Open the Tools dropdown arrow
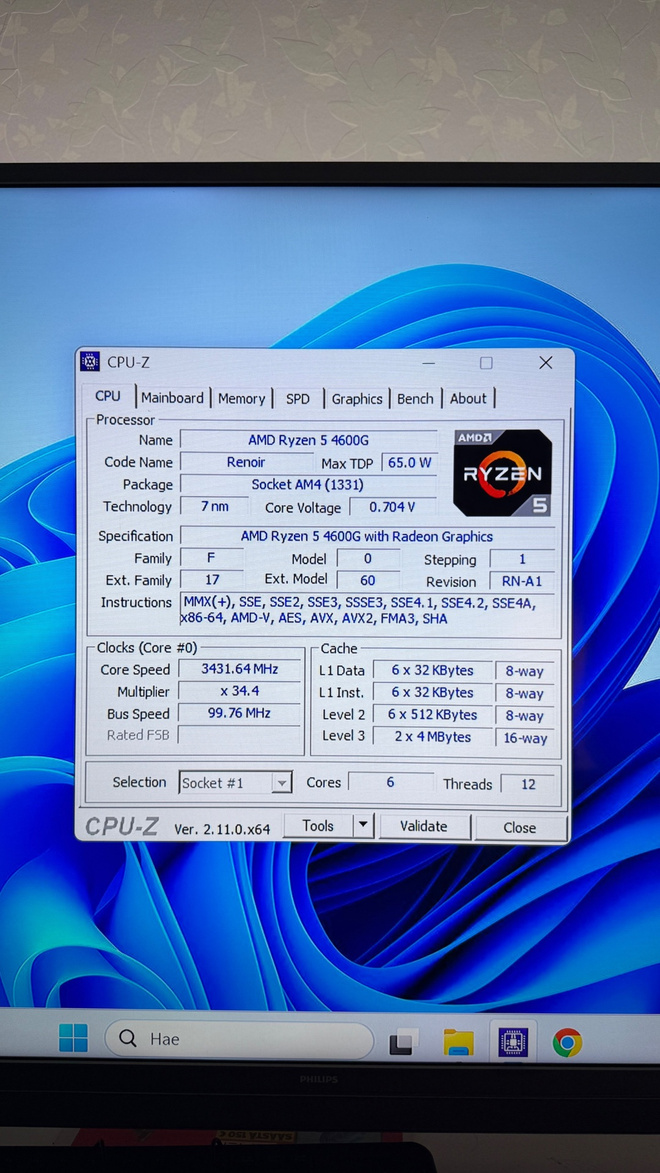The width and height of the screenshot is (660, 1173). [x=363, y=826]
